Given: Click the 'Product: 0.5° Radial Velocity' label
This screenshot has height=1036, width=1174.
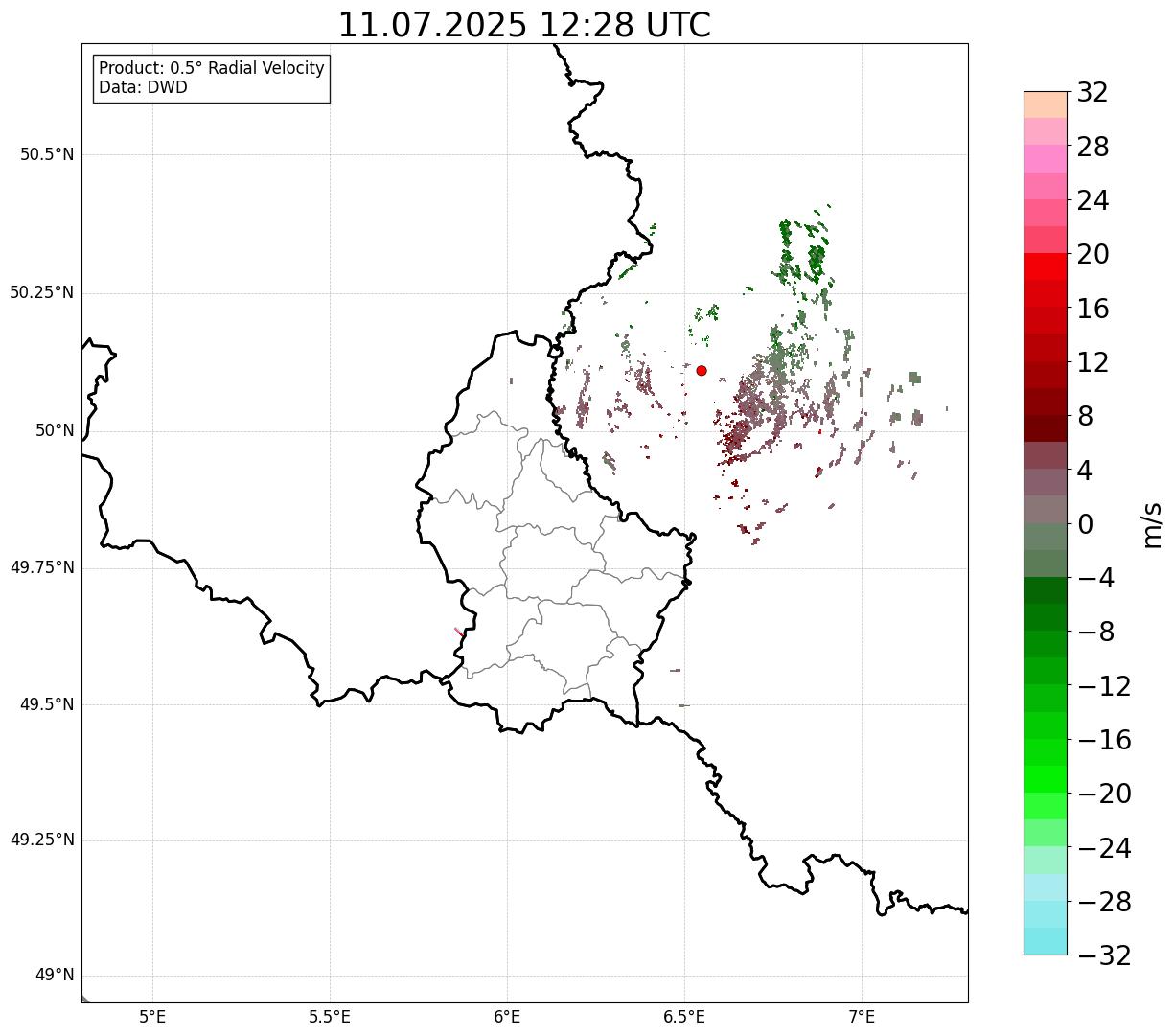Looking at the screenshot, I should tap(212, 69).
